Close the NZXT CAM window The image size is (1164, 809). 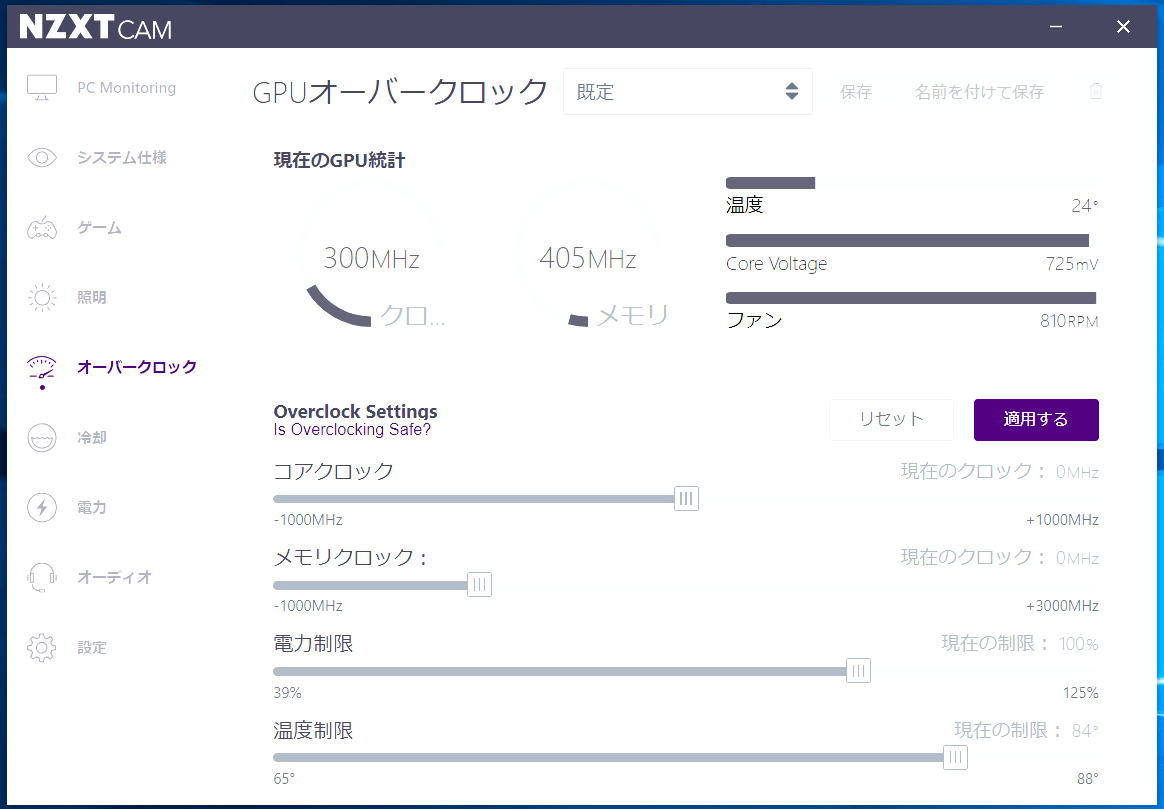point(1123,27)
